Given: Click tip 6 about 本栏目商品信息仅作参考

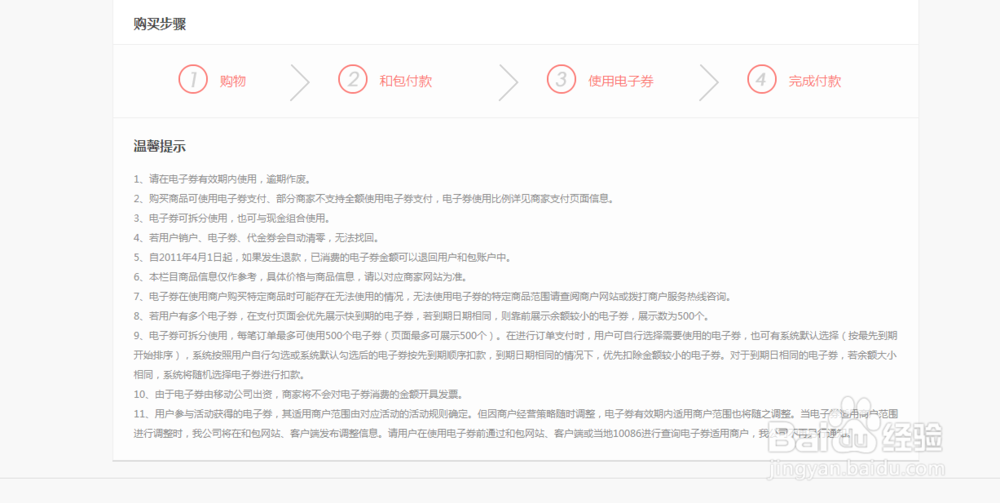Looking at the screenshot, I should (x=300, y=277).
